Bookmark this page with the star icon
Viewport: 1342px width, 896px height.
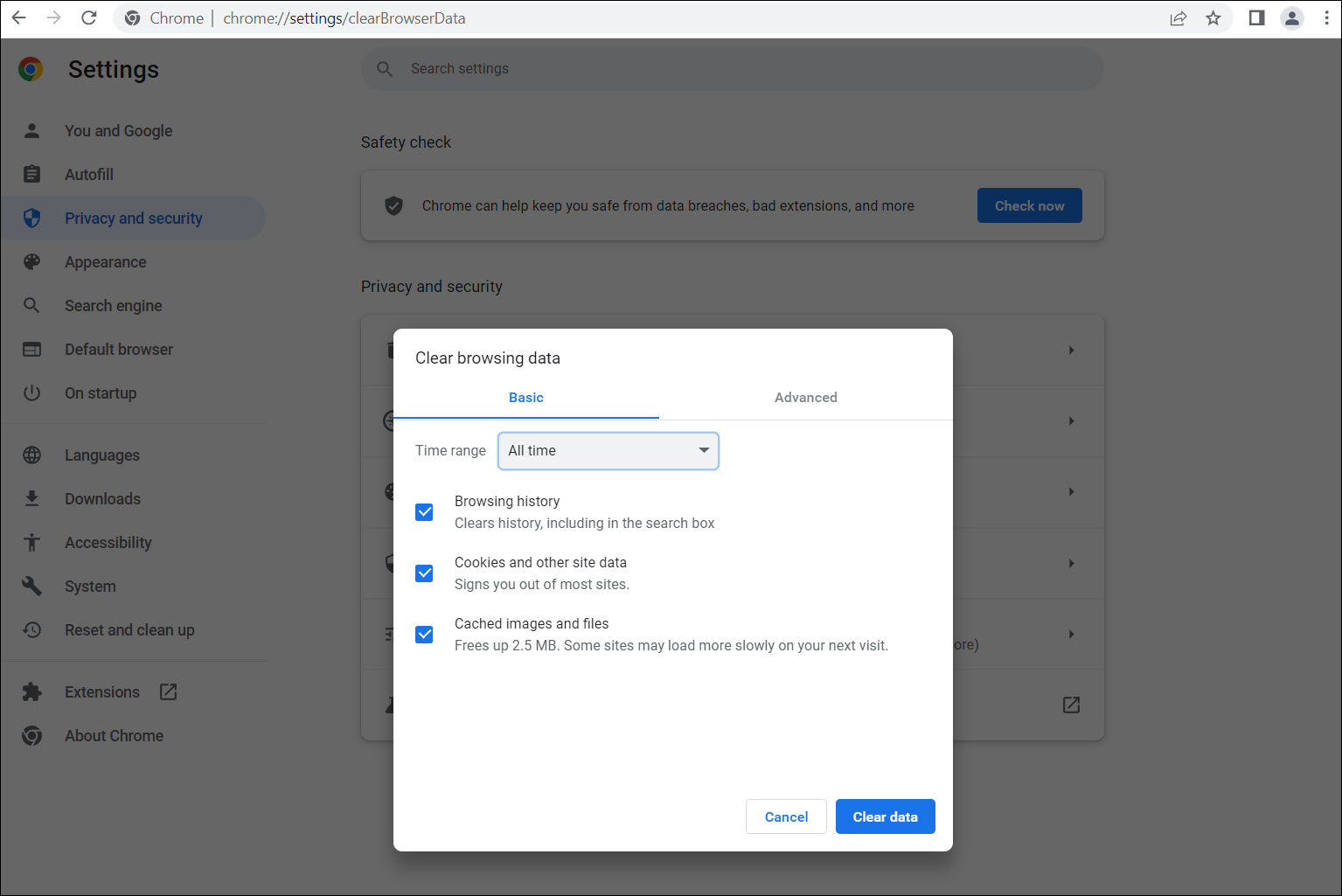[x=1213, y=17]
